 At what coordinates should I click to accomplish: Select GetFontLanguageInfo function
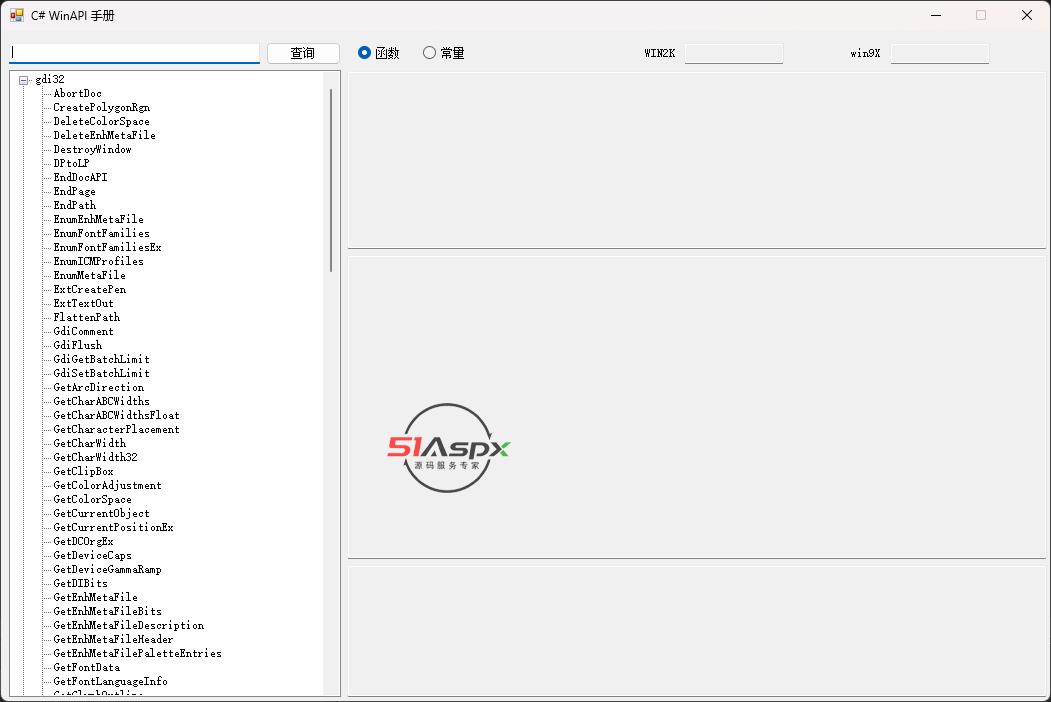[x=110, y=682]
